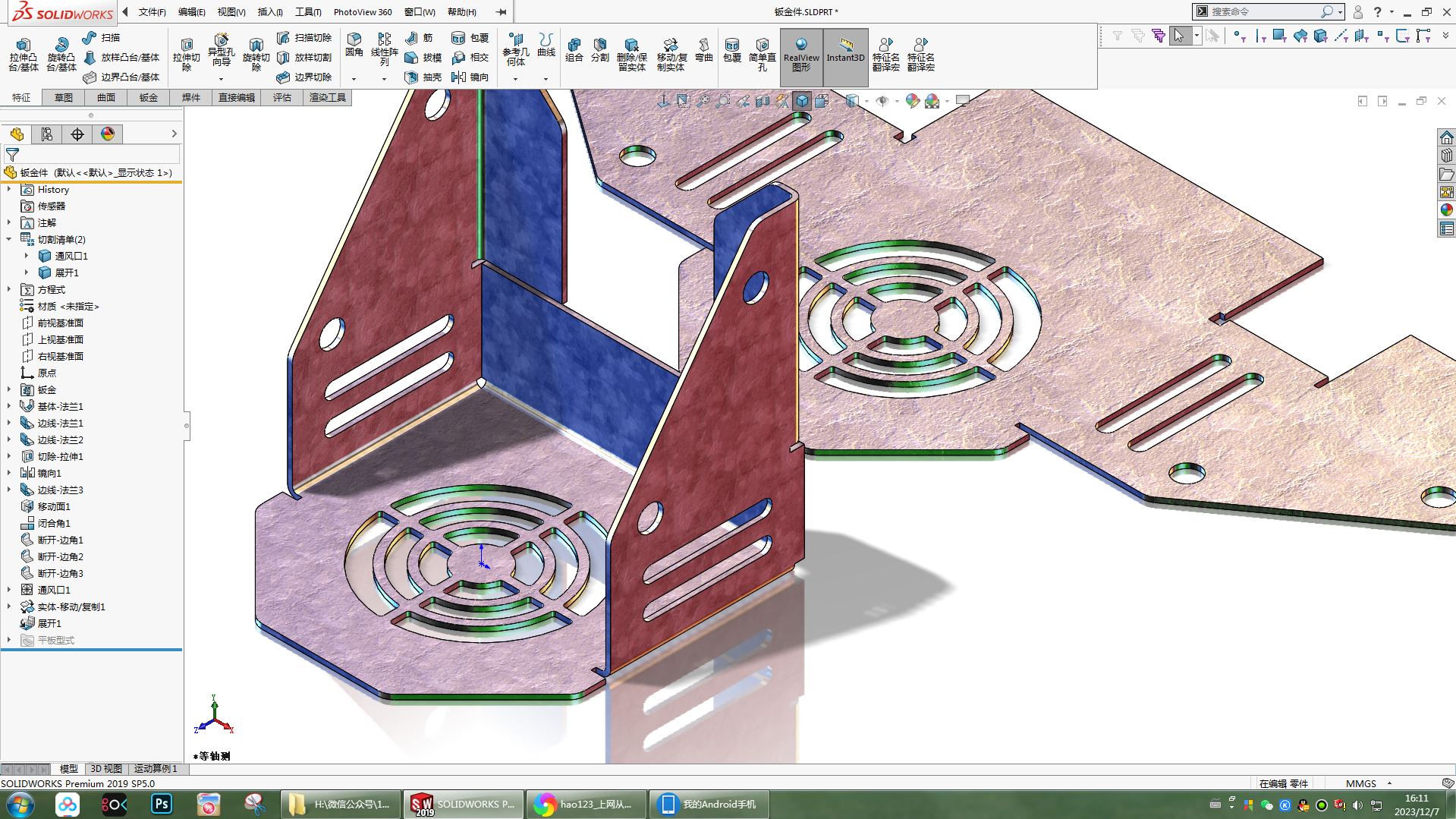Screen dimensions: 1456x819
Task: Click the Windows Start button
Action: tap(20, 804)
